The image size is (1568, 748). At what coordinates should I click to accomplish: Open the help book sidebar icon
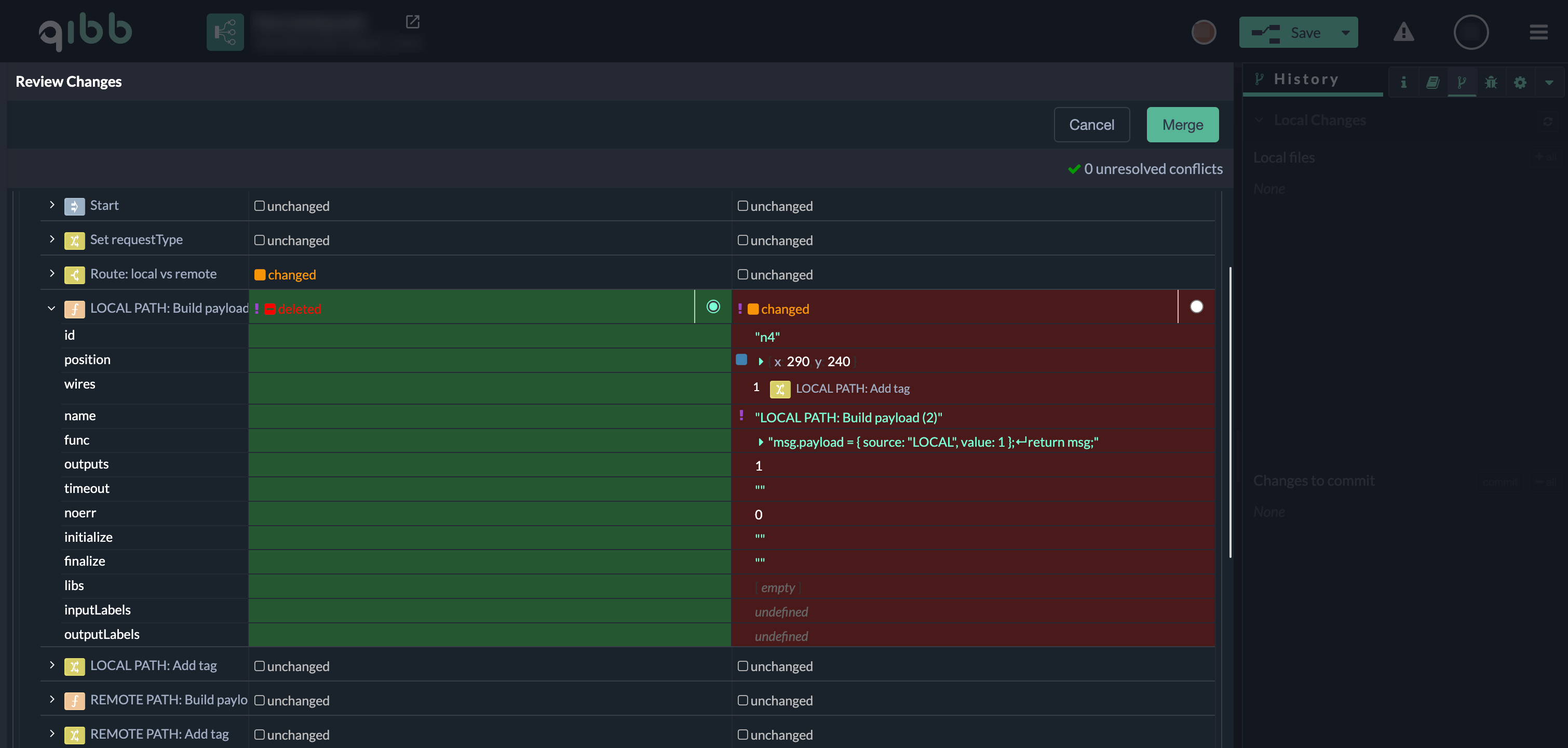point(1432,82)
